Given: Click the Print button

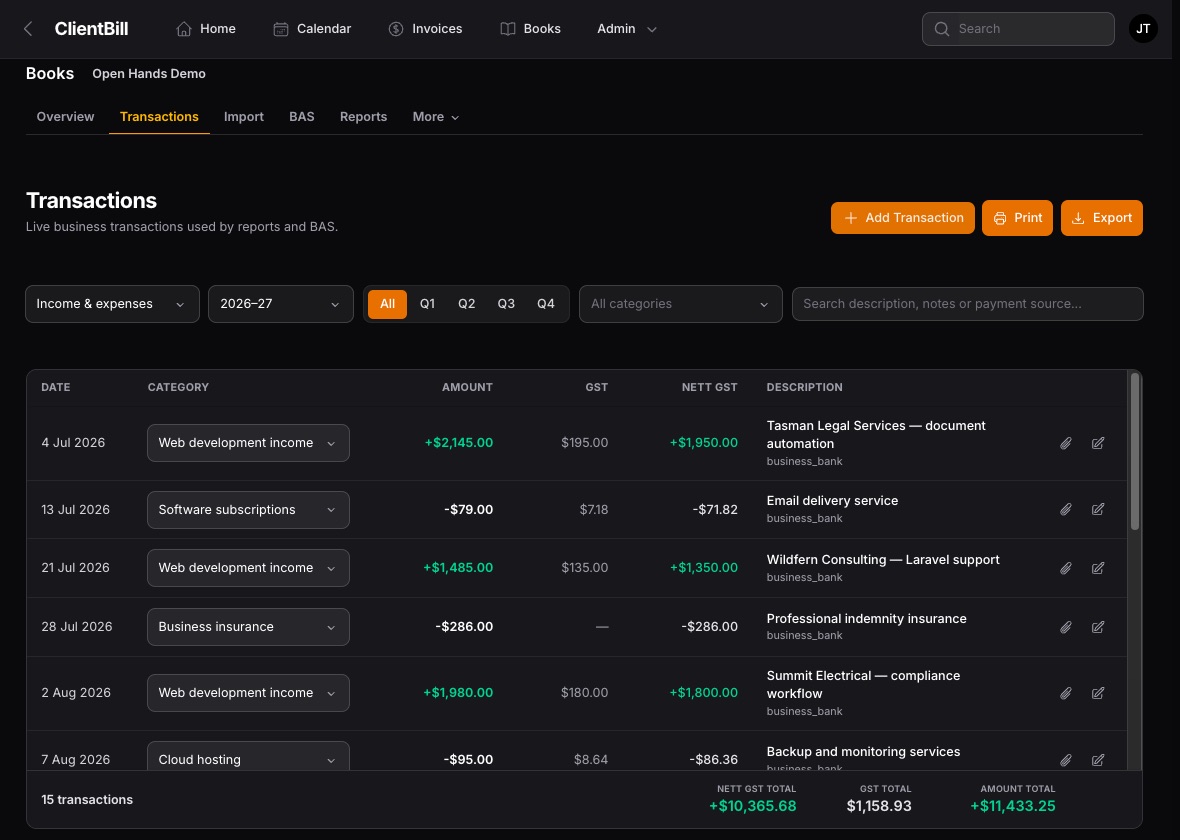Looking at the screenshot, I should 1017,218.
